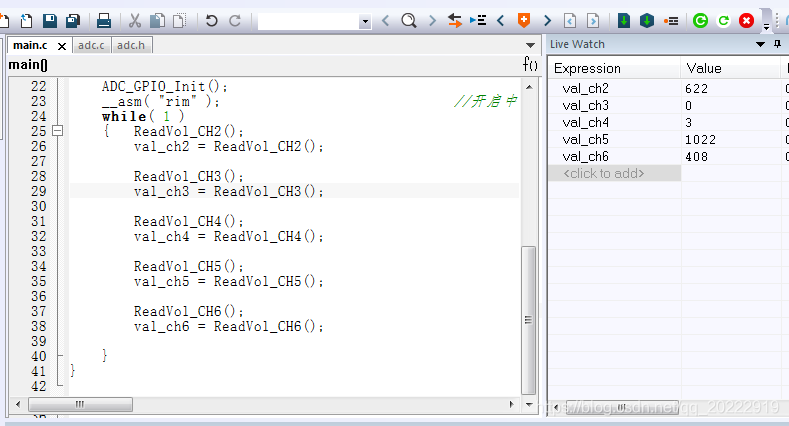Go to next bookmark
Image resolution: width=789 pixels, height=426 pixels.
547,21
